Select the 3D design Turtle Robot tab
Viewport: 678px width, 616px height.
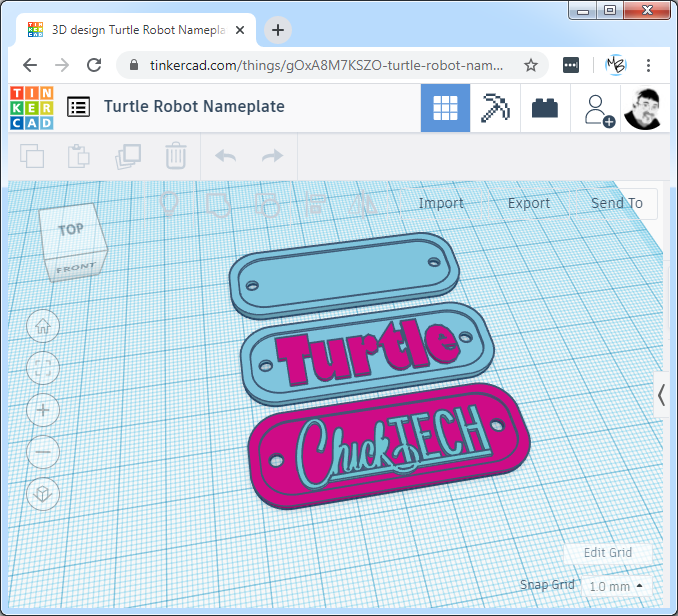[x=136, y=30]
